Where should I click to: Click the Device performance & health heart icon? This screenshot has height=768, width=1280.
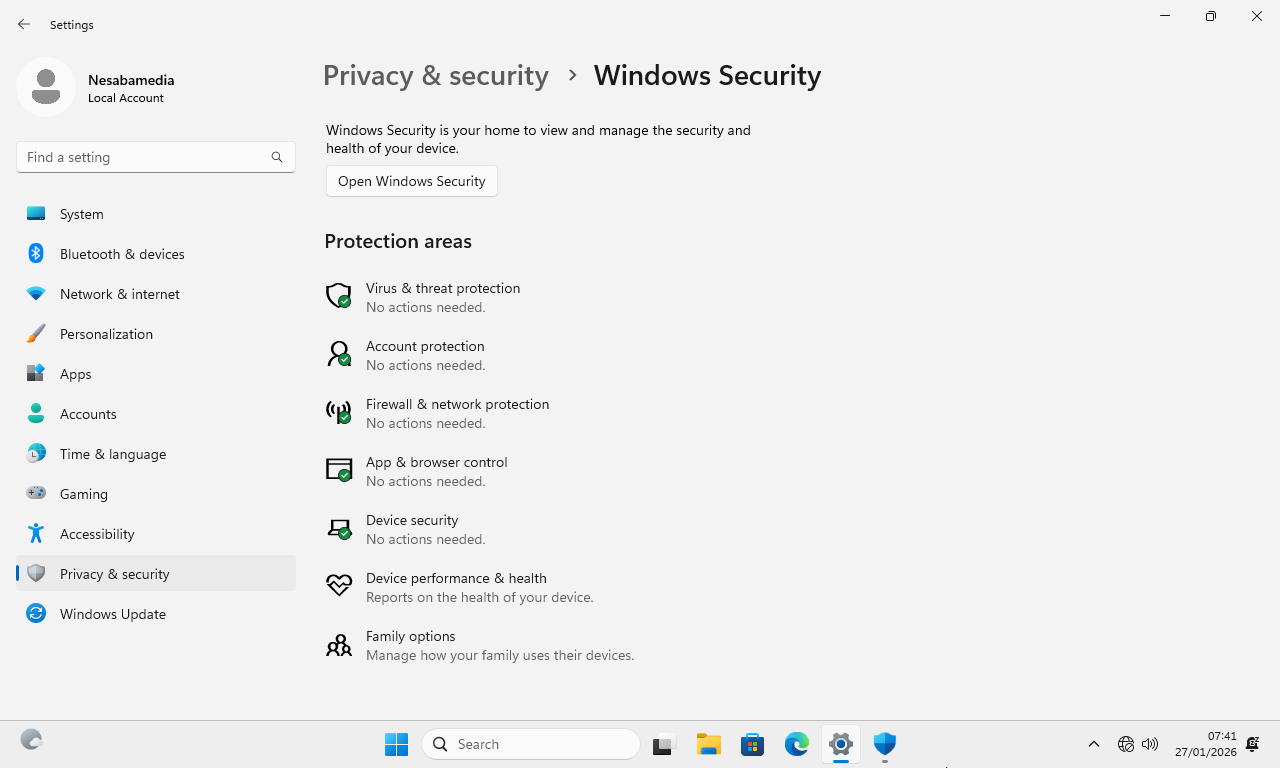click(x=339, y=586)
